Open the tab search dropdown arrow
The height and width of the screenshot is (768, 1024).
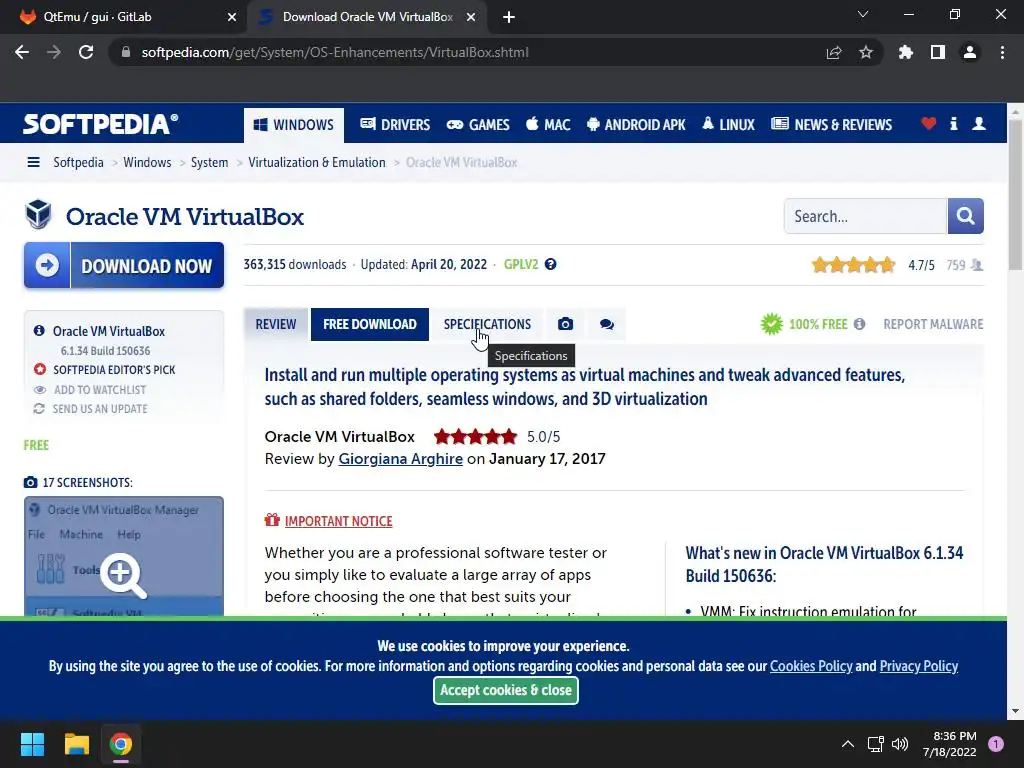tap(863, 14)
